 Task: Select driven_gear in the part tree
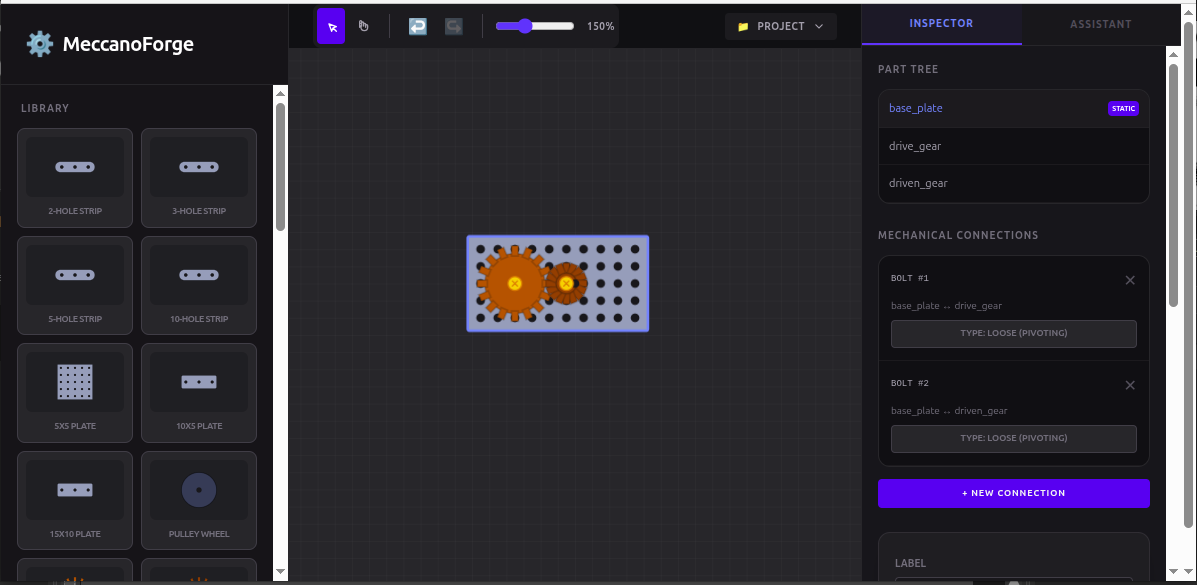click(1014, 183)
